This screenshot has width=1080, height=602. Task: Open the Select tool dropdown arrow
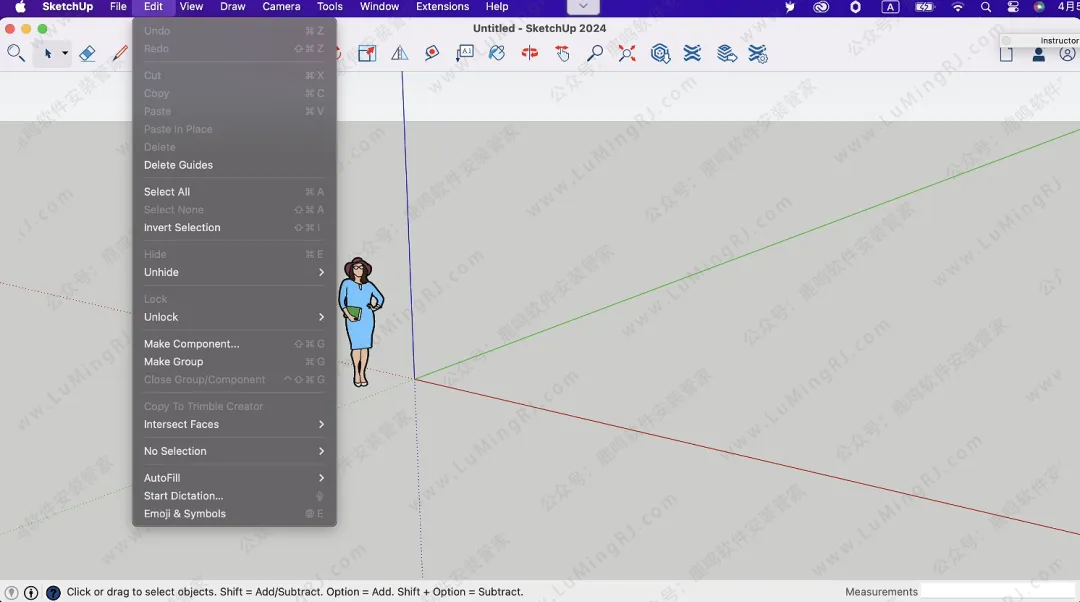pos(65,54)
